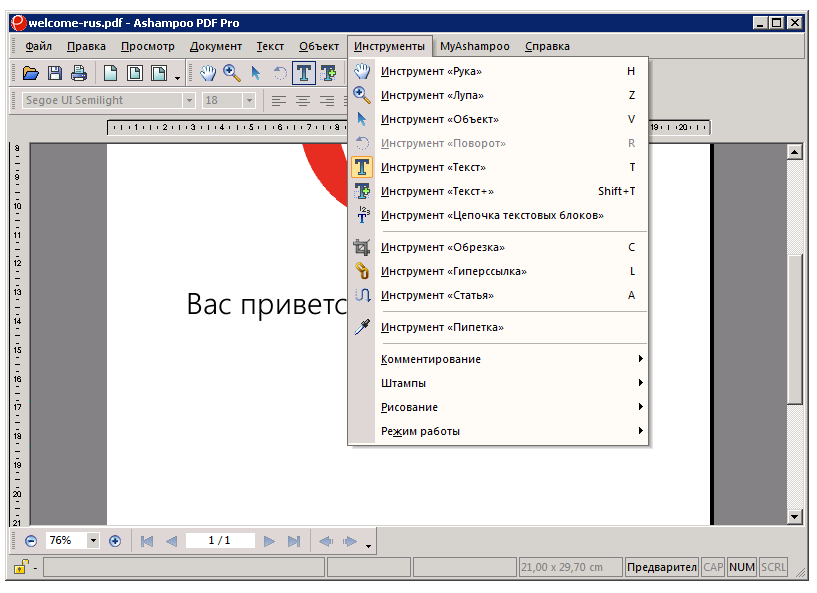The height and width of the screenshot is (593, 817).
Task: Click the zoom in plus icon
Action: click(x=115, y=541)
